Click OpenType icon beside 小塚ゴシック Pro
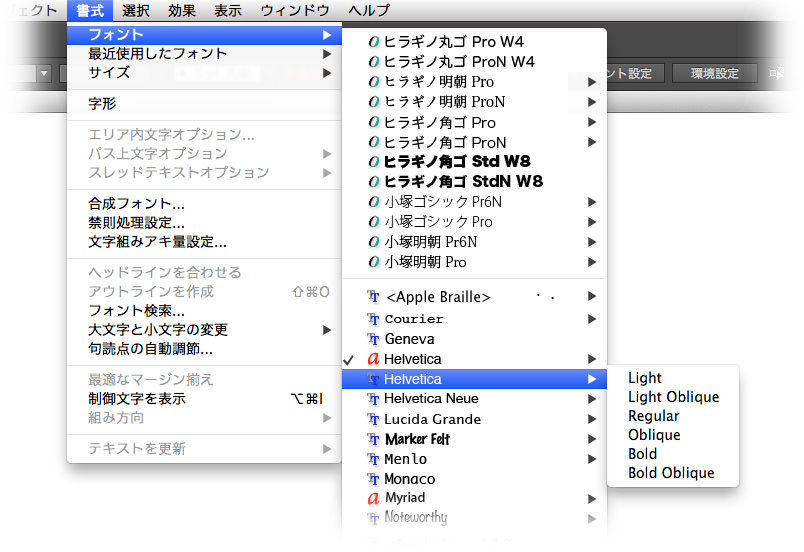The image size is (804, 552). coord(374,222)
